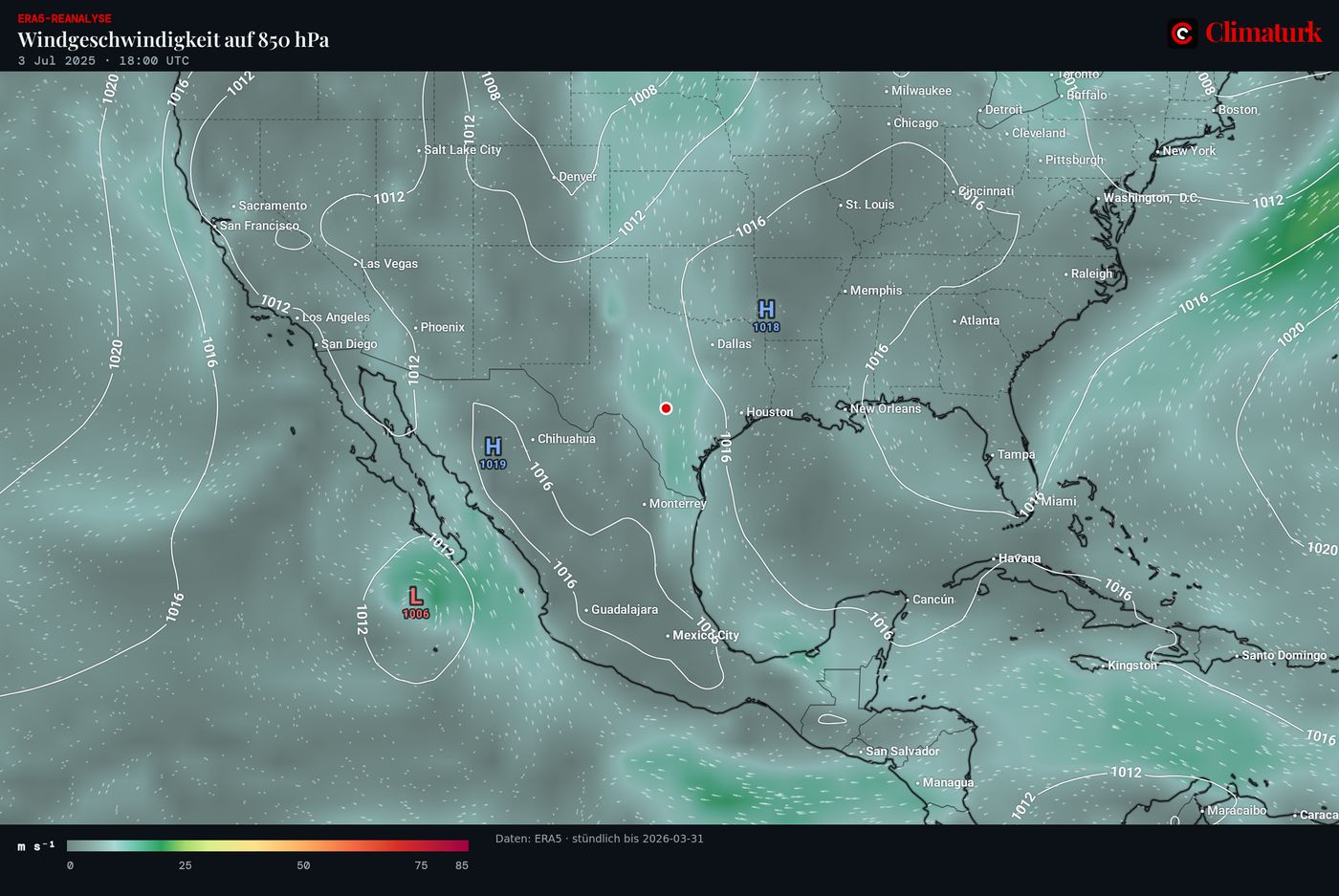Click the Mexico City label
The width and height of the screenshot is (1339, 896).
click(x=706, y=635)
